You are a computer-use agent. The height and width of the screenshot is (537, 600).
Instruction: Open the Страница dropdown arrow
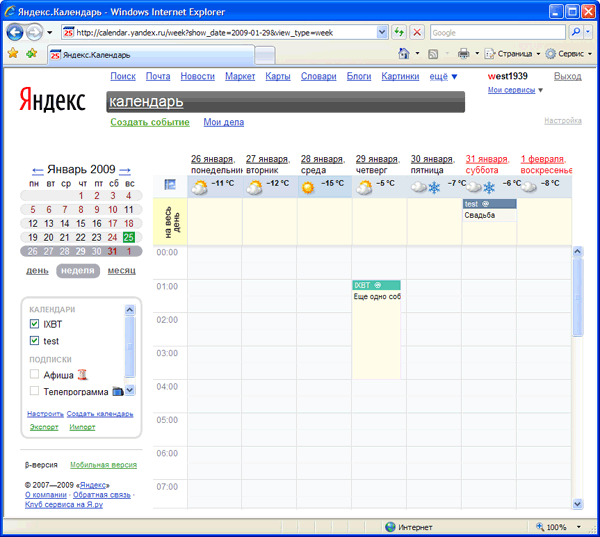coord(538,54)
